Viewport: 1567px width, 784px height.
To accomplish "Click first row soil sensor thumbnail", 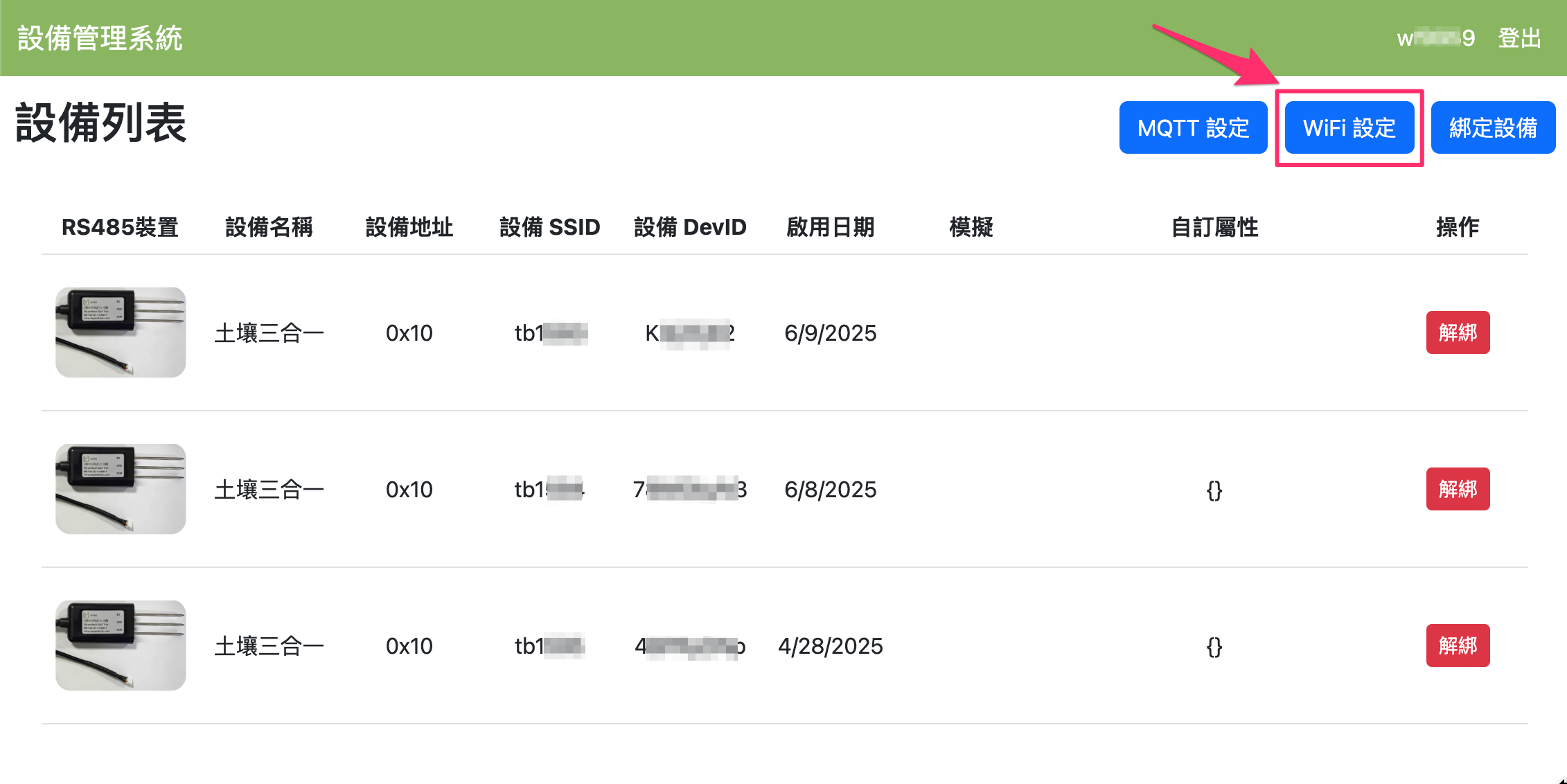I will click(121, 332).
